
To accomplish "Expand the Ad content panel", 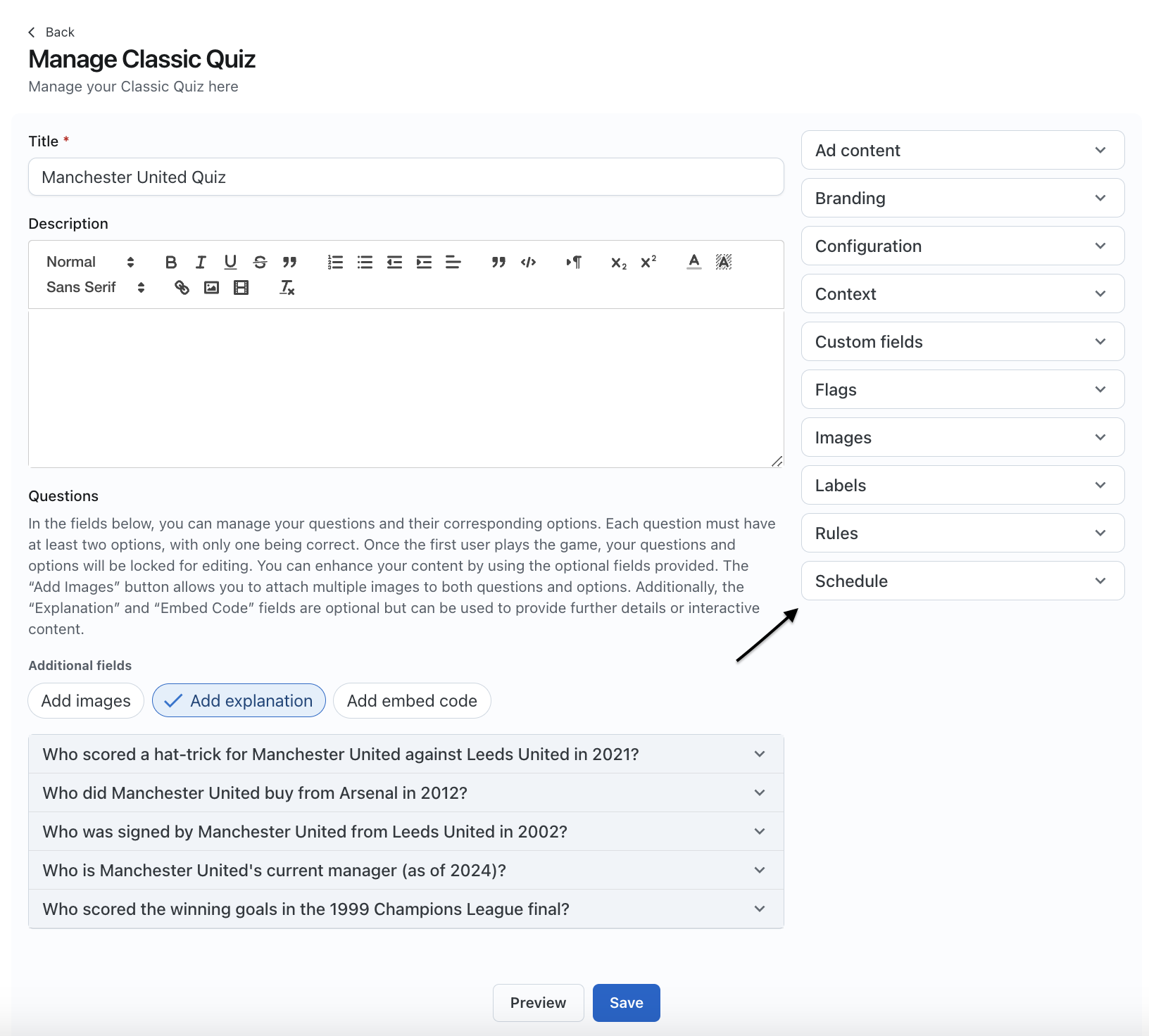I will [x=962, y=150].
